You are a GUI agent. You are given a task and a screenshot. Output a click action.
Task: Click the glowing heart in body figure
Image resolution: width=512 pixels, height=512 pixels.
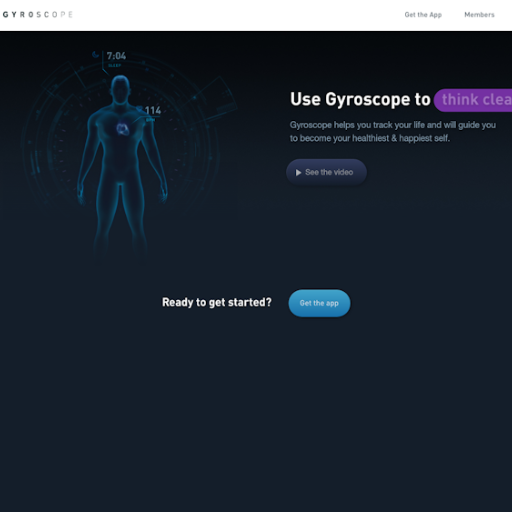[122, 129]
